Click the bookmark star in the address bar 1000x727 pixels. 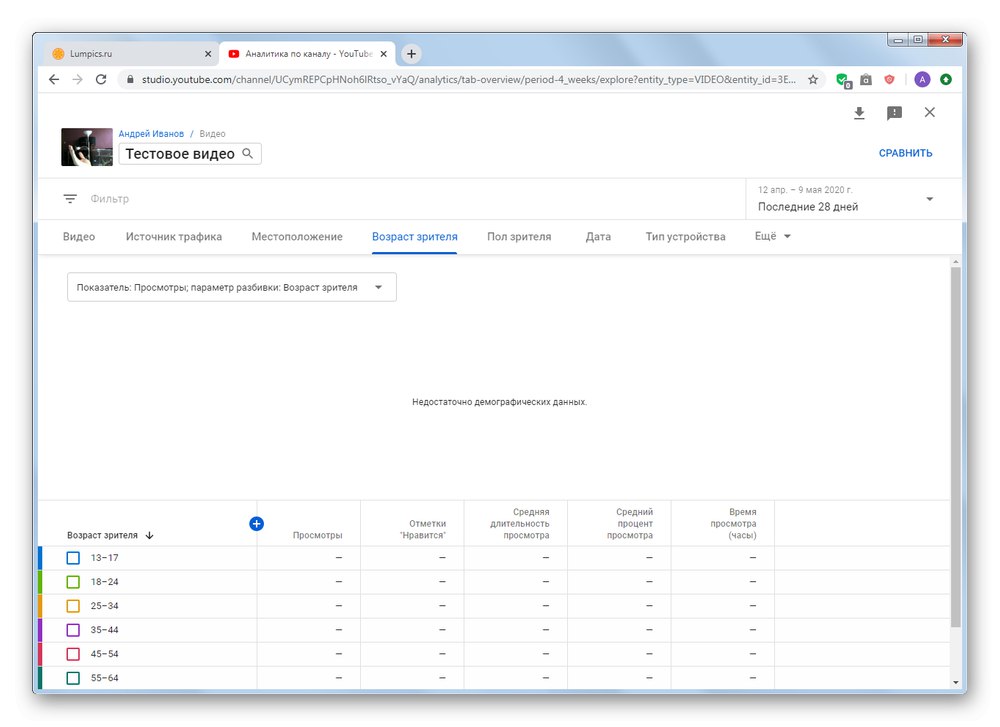815,78
